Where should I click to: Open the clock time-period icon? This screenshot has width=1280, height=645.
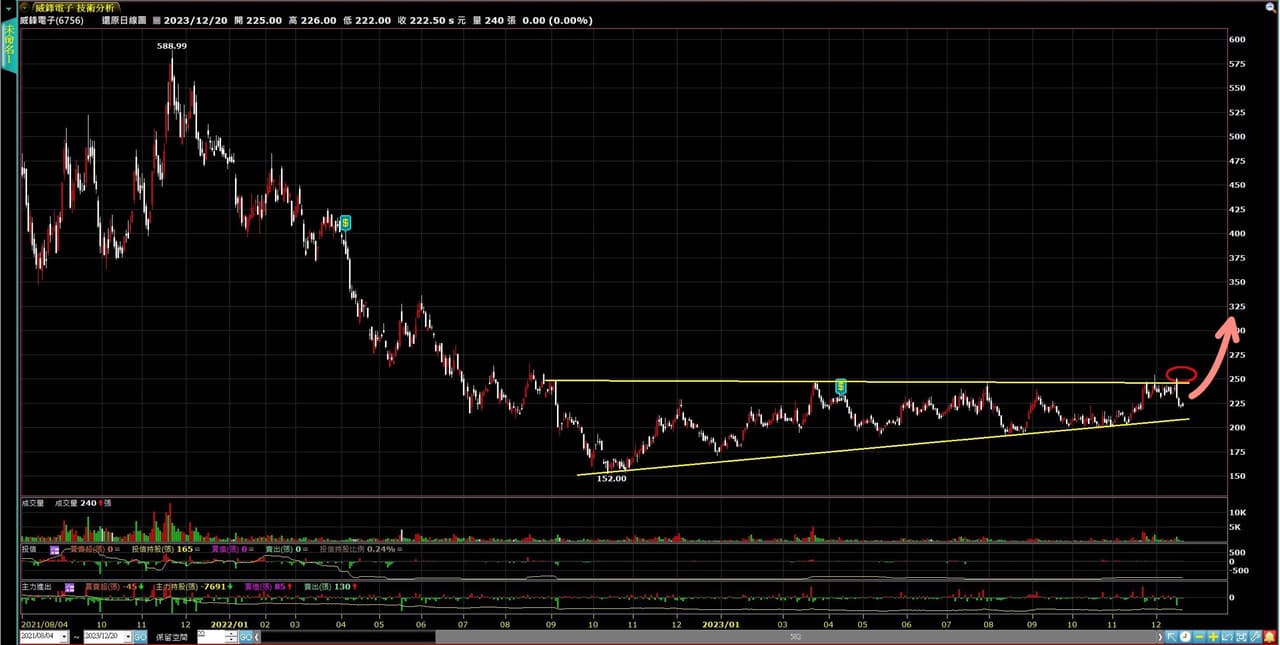click(x=1185, y=636)
